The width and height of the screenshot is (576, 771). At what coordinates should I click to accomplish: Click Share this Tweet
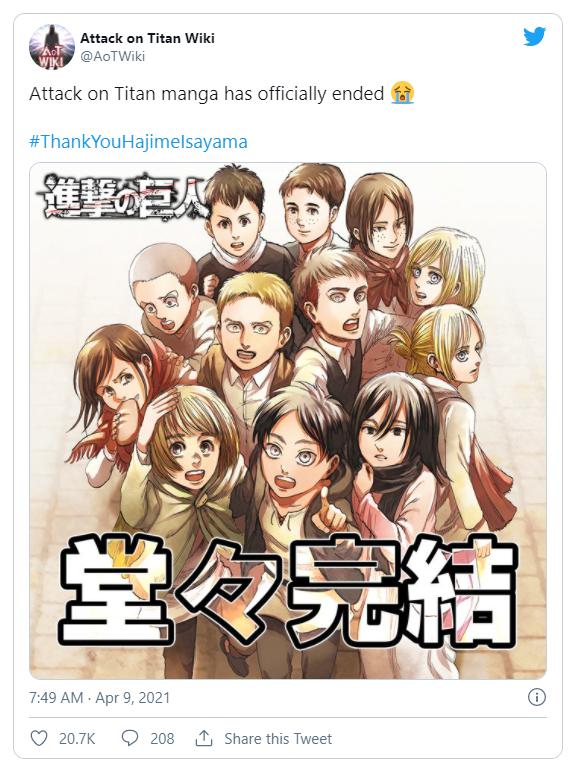[x=278, y=739]
